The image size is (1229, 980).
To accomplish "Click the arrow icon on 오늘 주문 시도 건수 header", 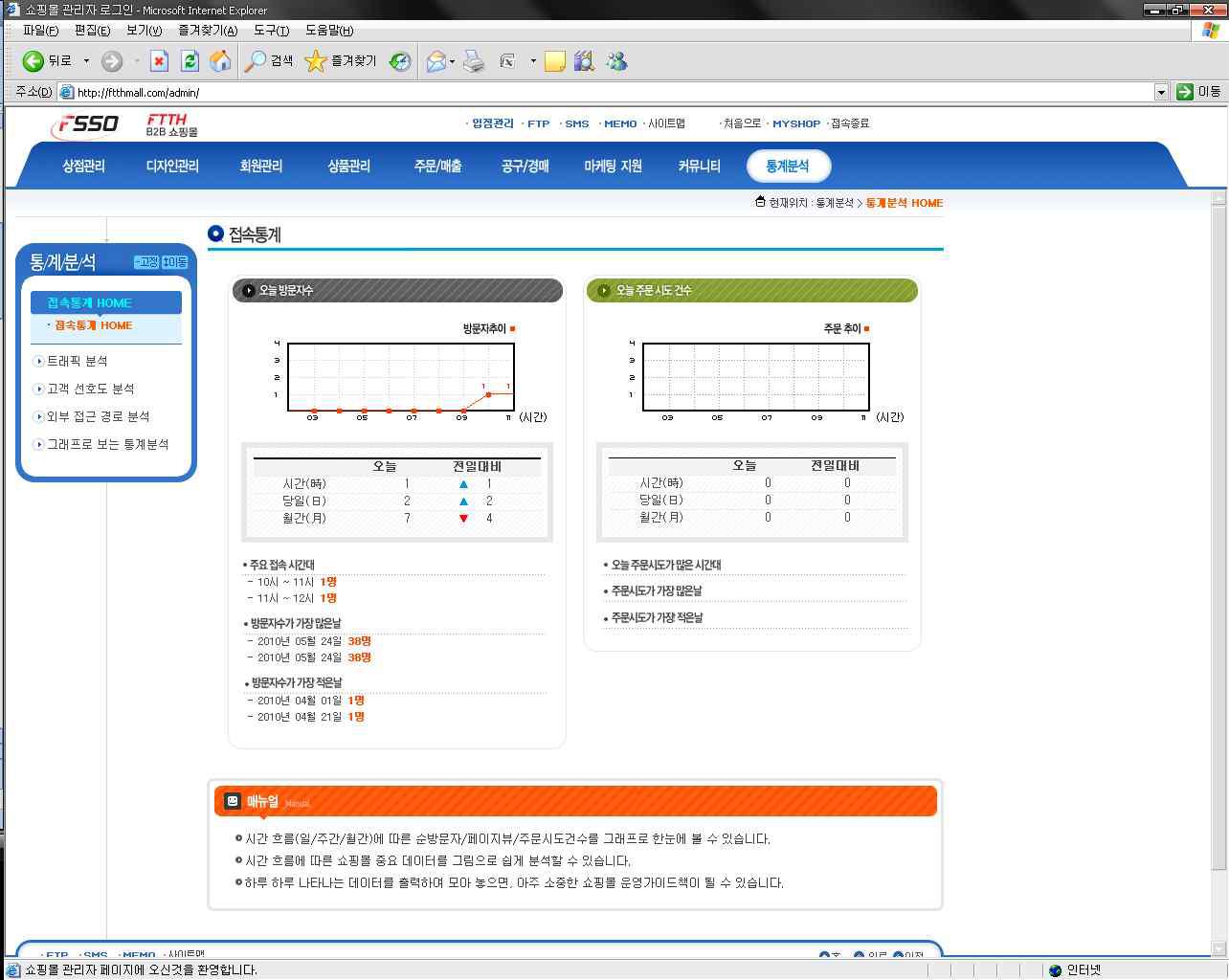I will (x=604, y=290).
